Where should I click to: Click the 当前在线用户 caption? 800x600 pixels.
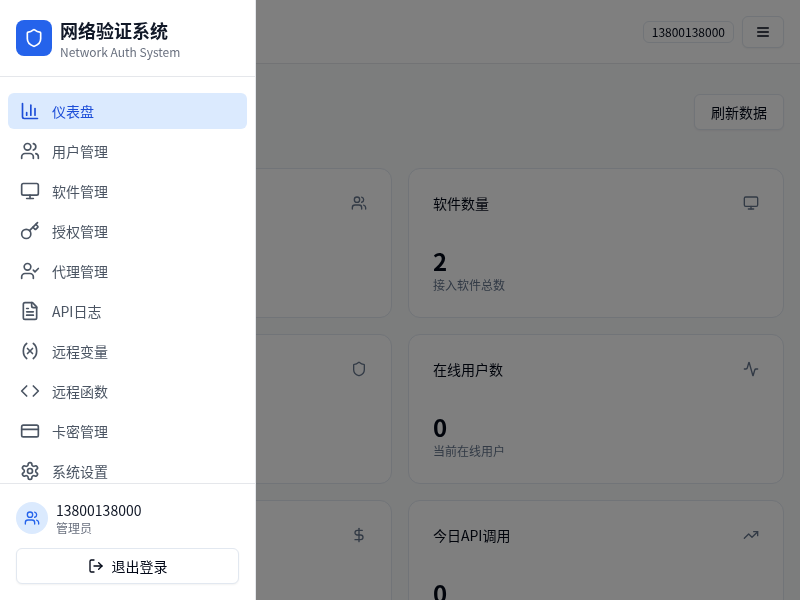click(x=468, y=451)
